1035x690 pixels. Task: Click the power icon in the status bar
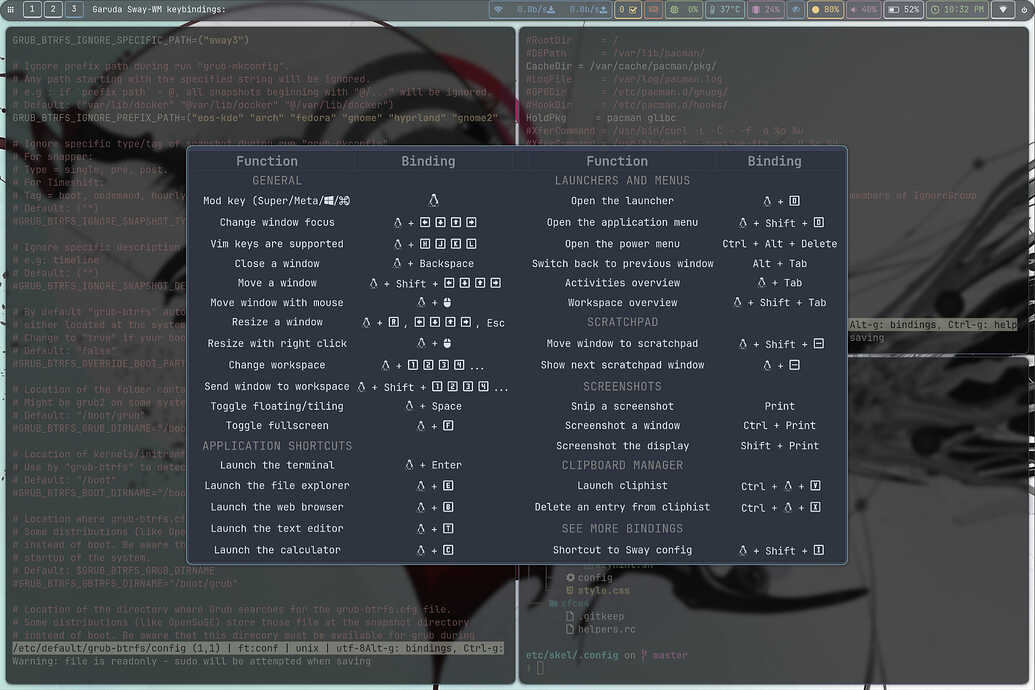click(1022, 10)
